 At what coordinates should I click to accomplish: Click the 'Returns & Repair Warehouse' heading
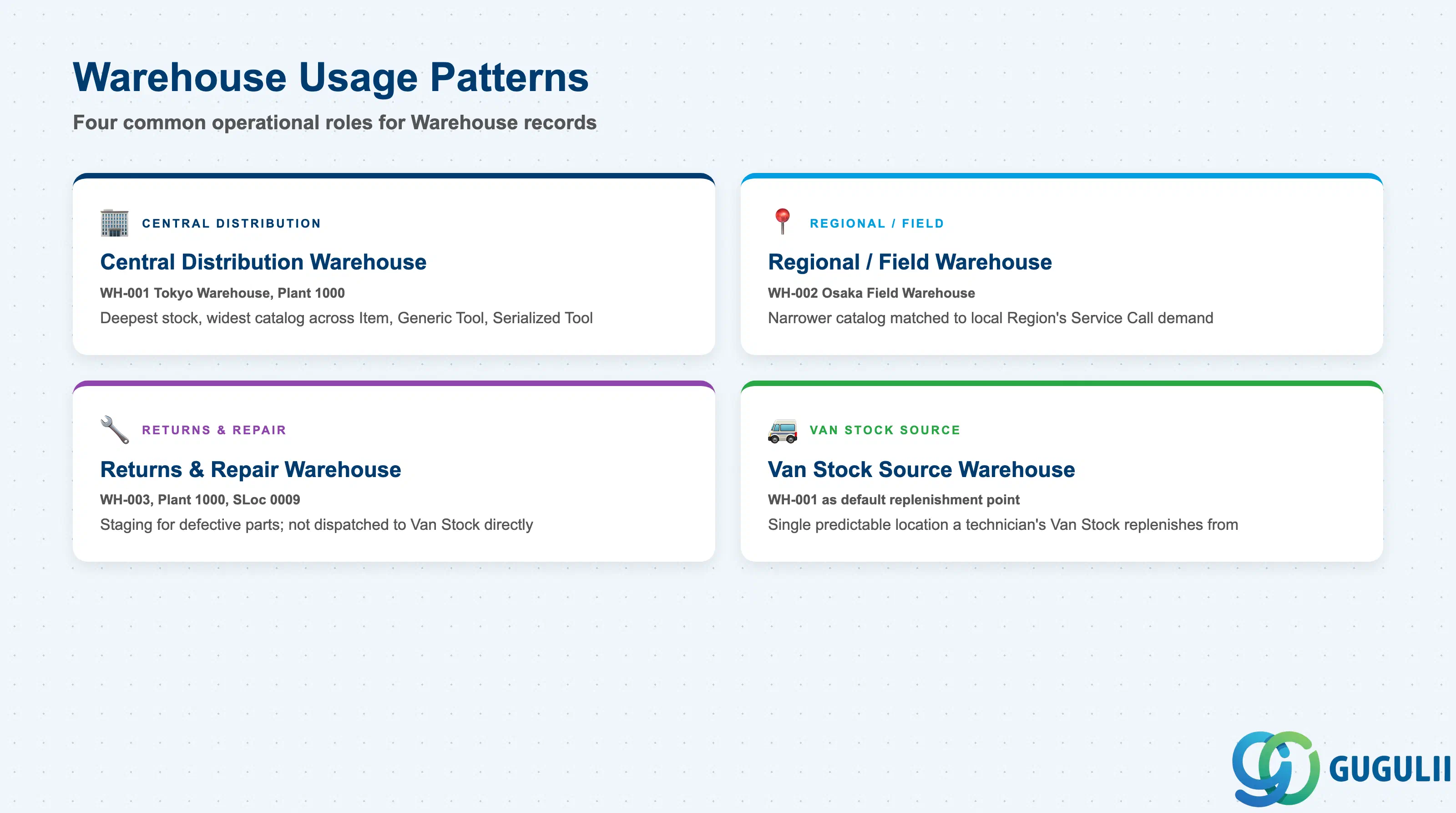coord(250,469)
